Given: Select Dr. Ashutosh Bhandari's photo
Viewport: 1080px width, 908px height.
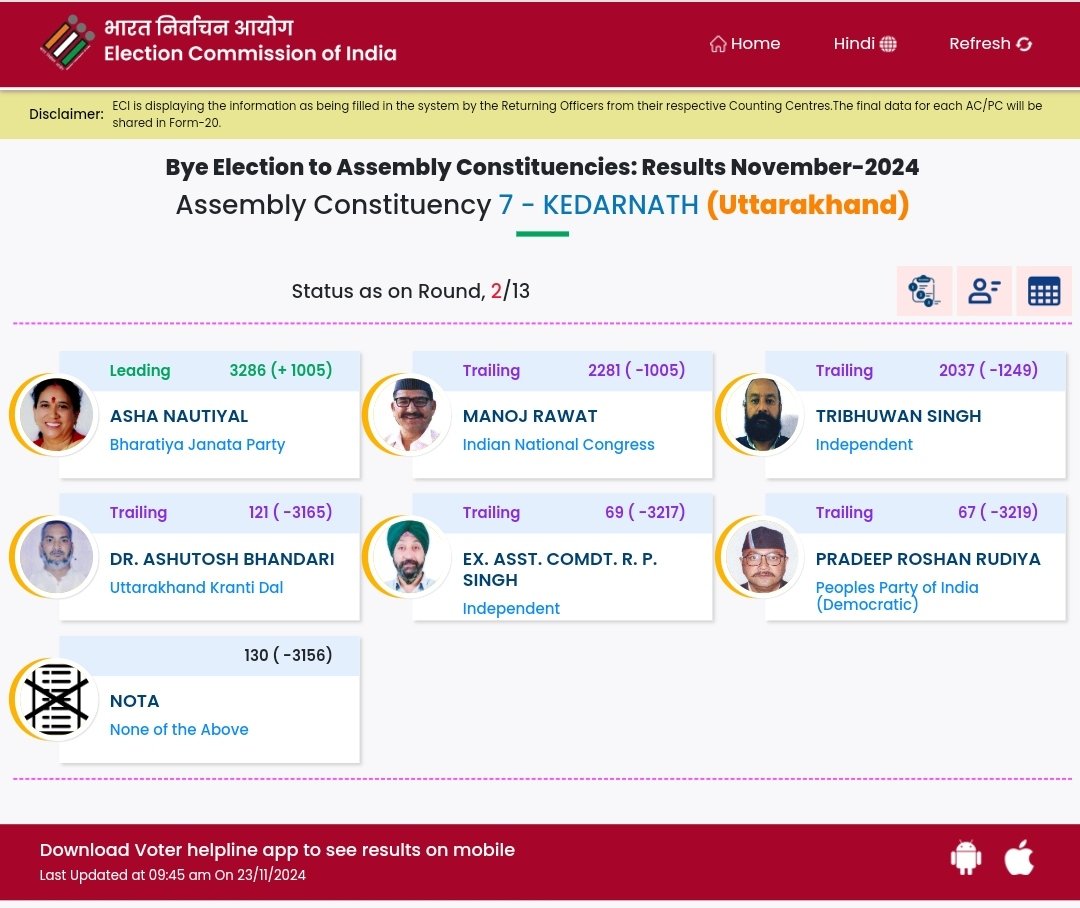Looking at the screenshot, I should click(56, 557).
